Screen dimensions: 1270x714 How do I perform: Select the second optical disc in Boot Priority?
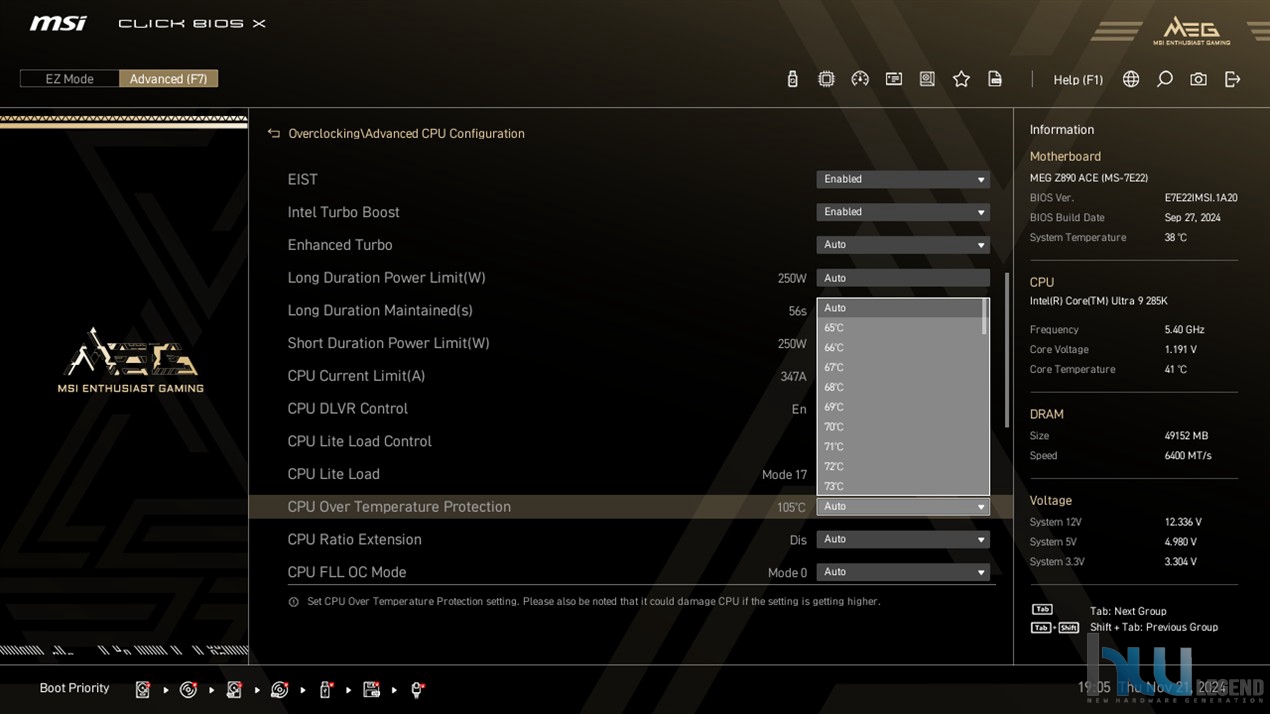click(x=280, y=689)
